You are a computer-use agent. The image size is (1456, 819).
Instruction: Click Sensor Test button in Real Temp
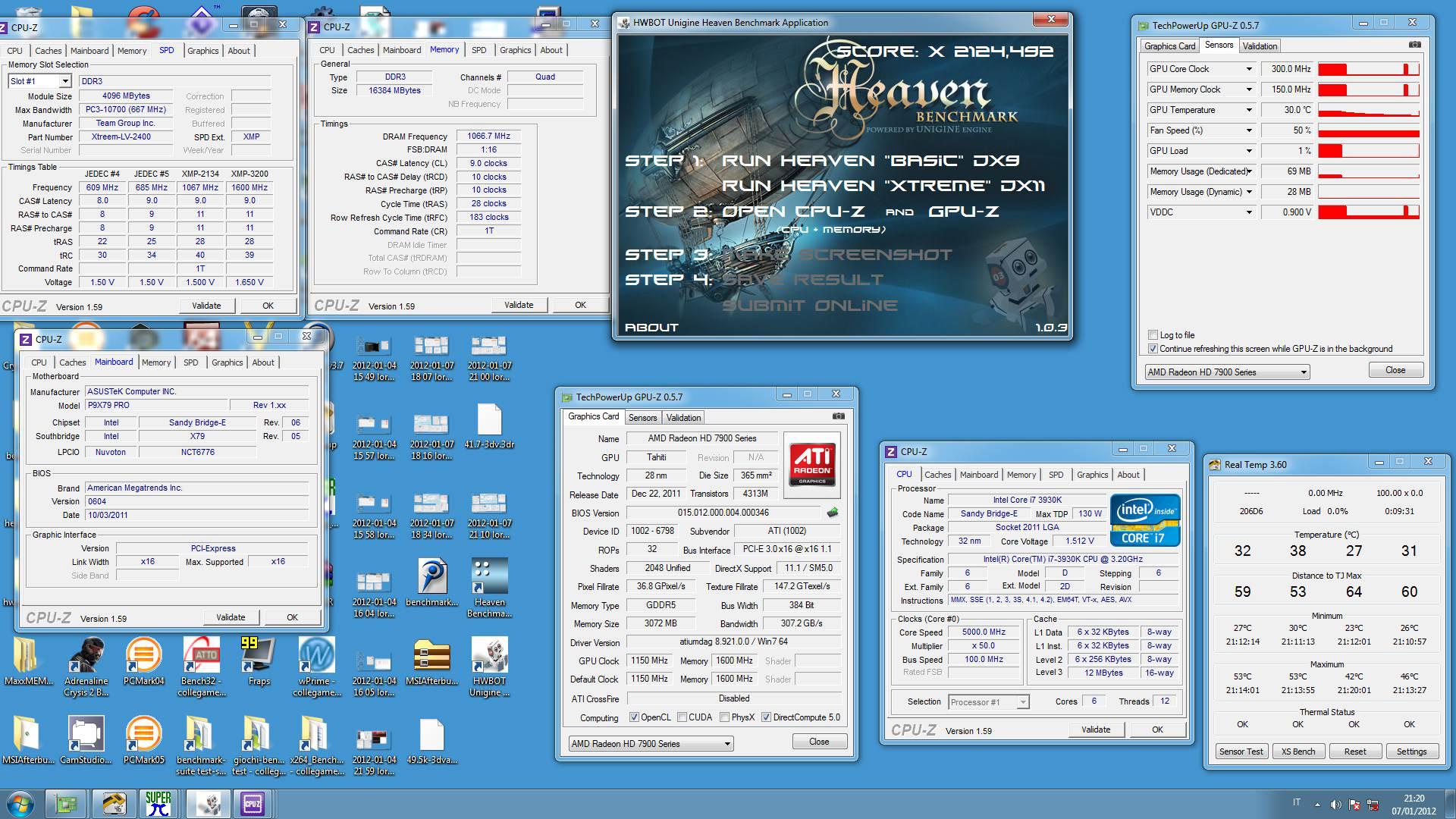point(1241,752)
